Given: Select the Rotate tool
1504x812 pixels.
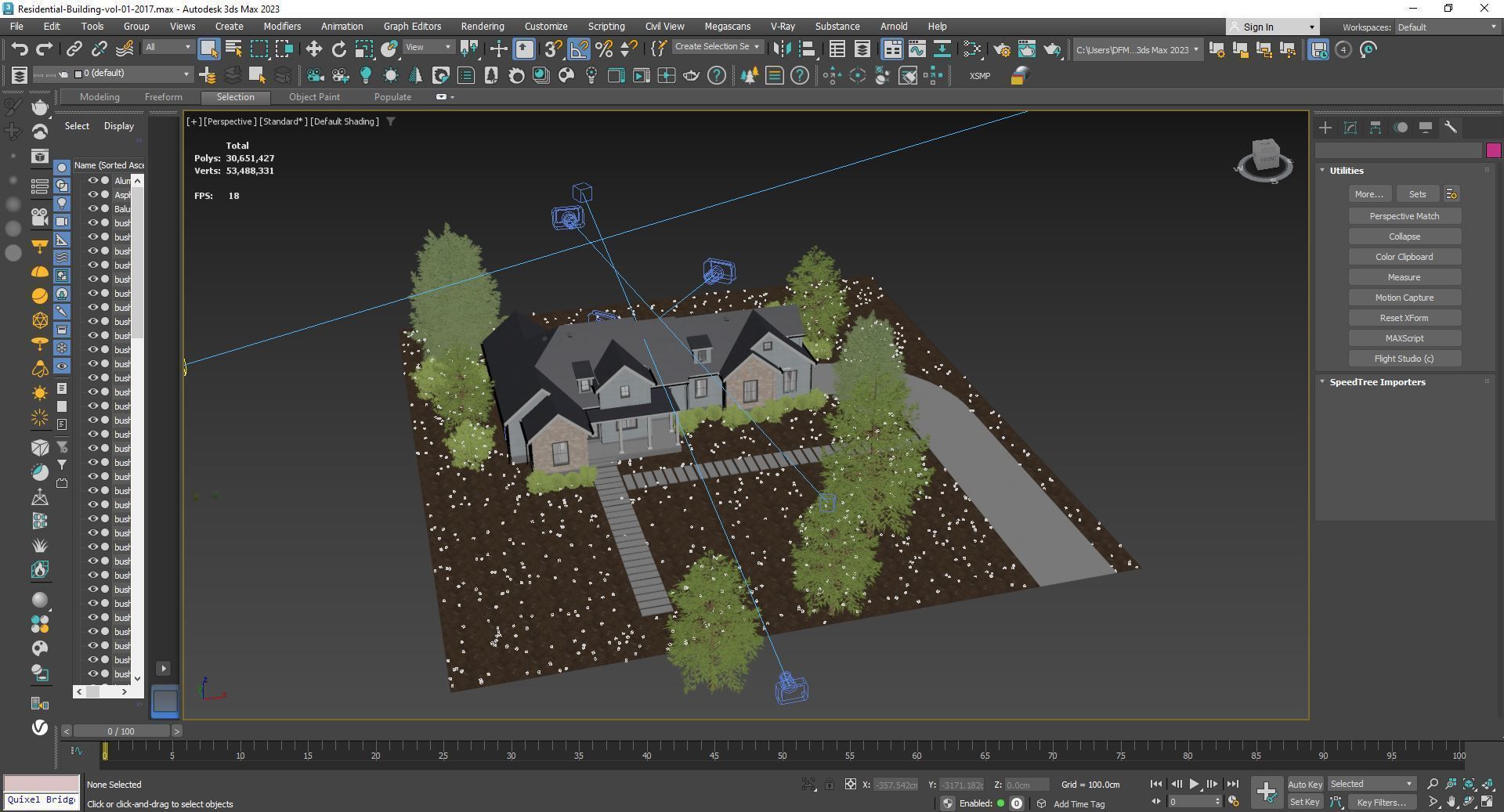Looking at the screenshot, I should click(x=338, y=49).
